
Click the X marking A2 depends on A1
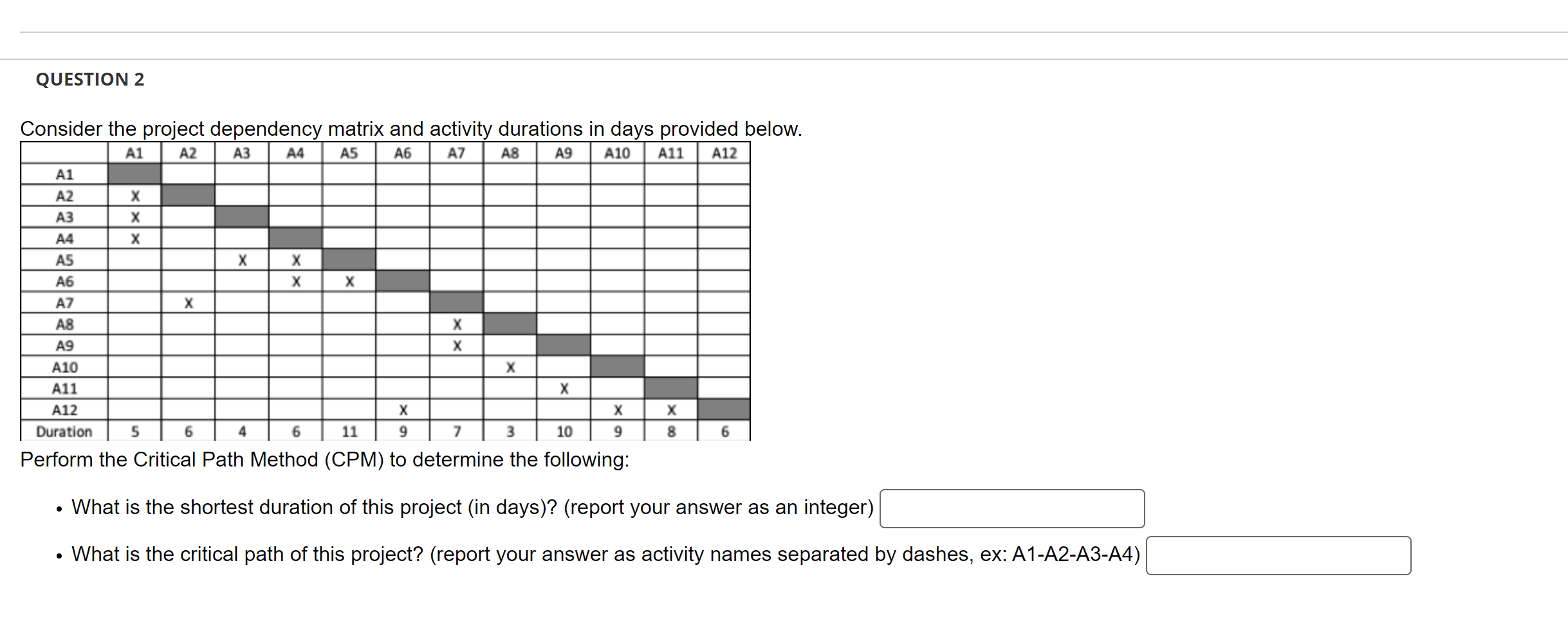tap(135, 195)
